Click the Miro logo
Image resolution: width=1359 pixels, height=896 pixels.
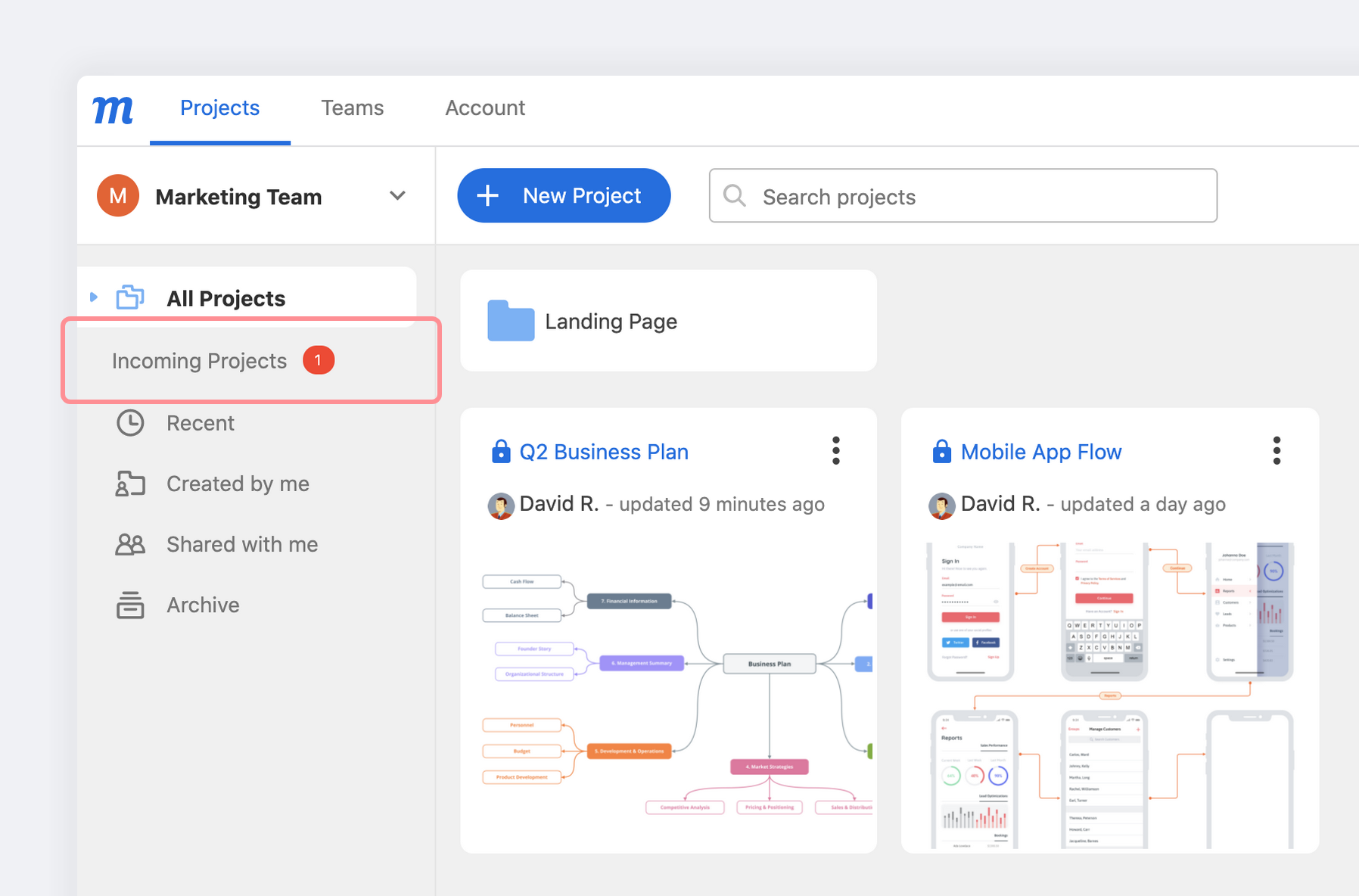(x=112, y=109)
